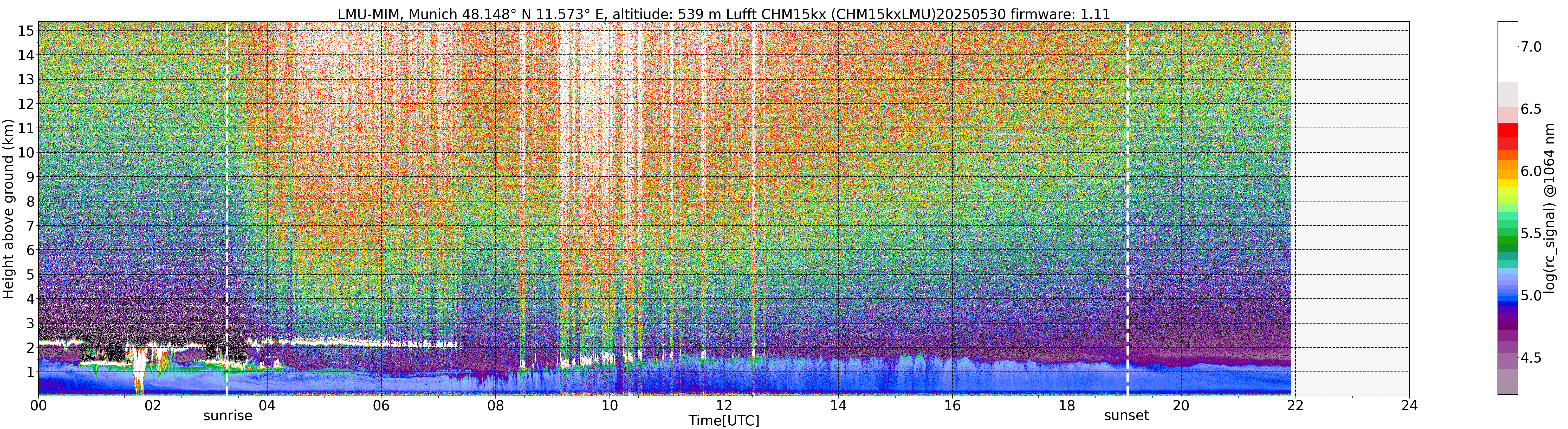The image size is (1568, 429).
Task: Click time-axis tick label "14"
Action: (838, 406)
